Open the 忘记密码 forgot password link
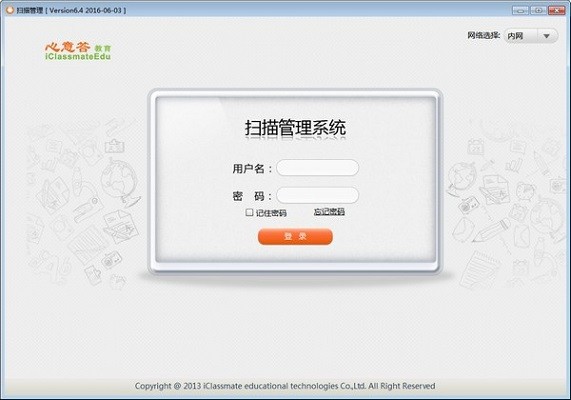This screenshot has width=571, height=400. [x=329, y=212]
